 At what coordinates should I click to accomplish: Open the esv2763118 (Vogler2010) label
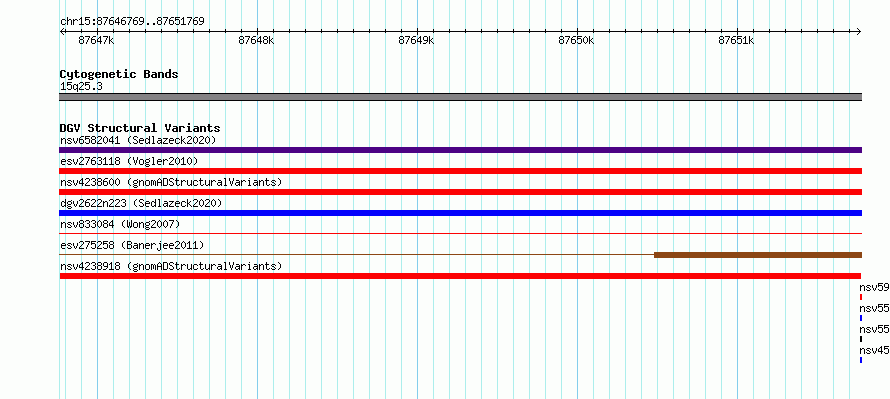(x=129, y=161)
